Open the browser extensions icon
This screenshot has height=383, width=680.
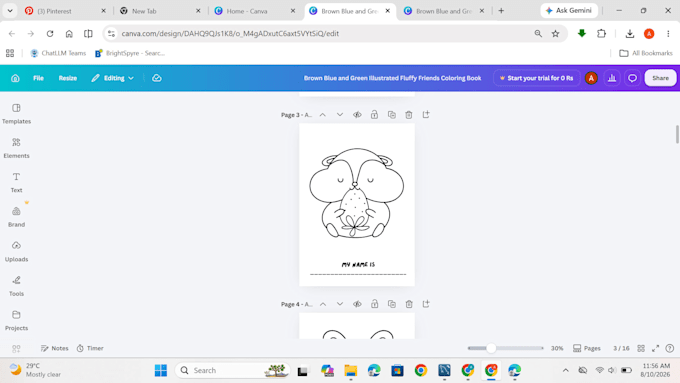[x=601, y=33]
